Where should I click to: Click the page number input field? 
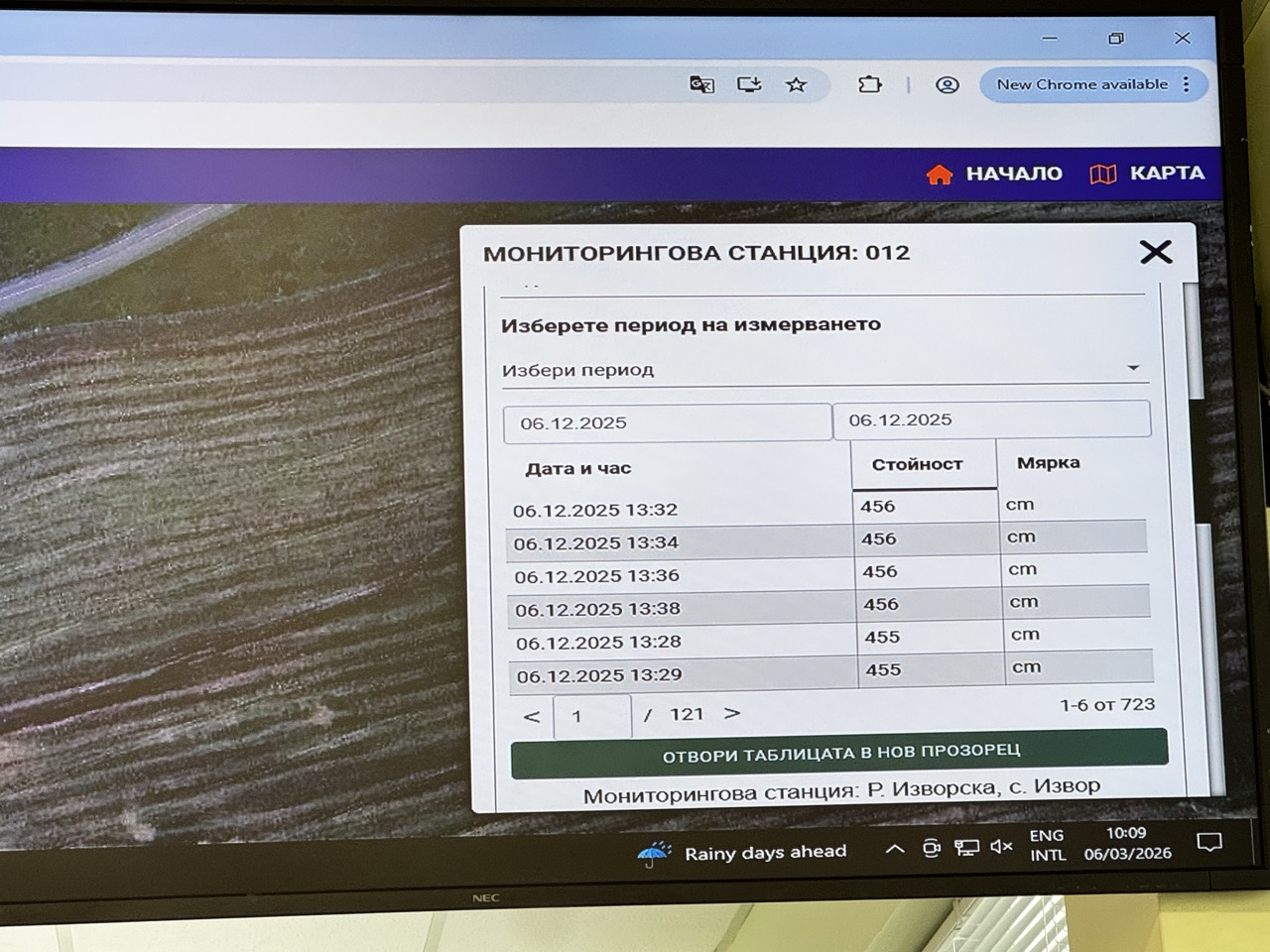point(591,716)
